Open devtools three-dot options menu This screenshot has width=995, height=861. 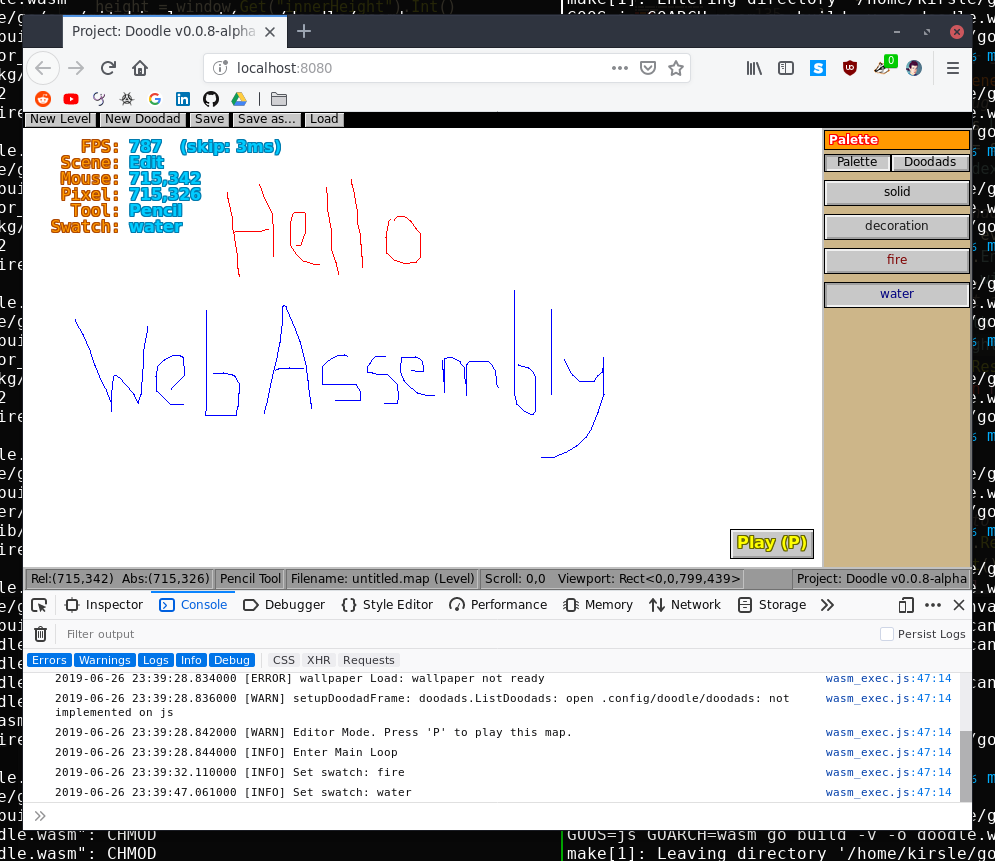tap(933, 605)
